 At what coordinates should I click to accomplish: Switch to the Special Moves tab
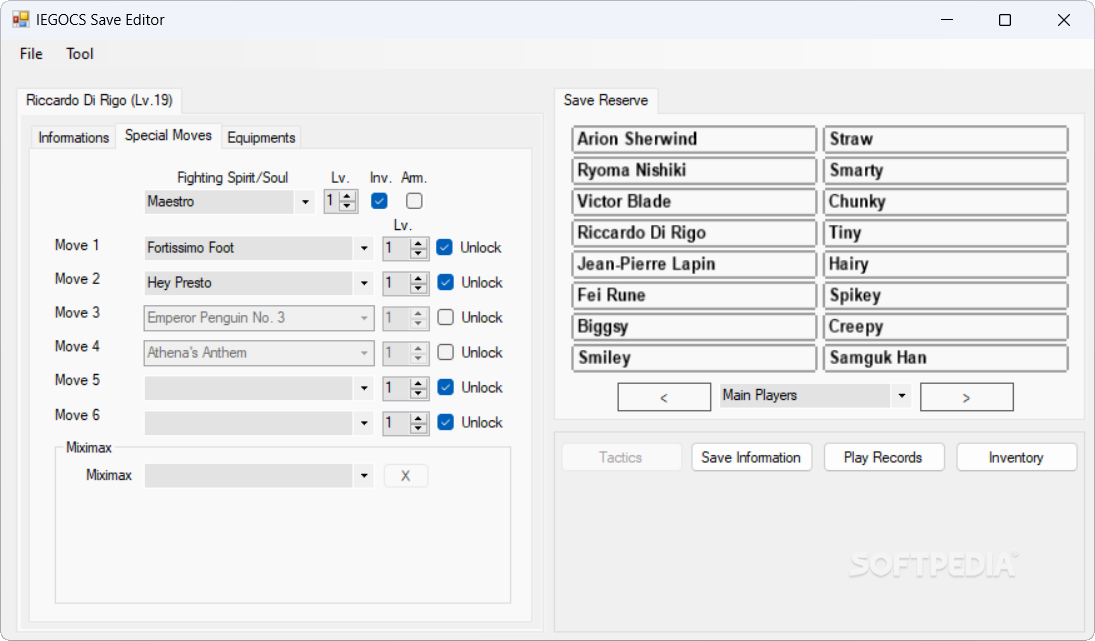pyautogui.click(x=168, y=135)
